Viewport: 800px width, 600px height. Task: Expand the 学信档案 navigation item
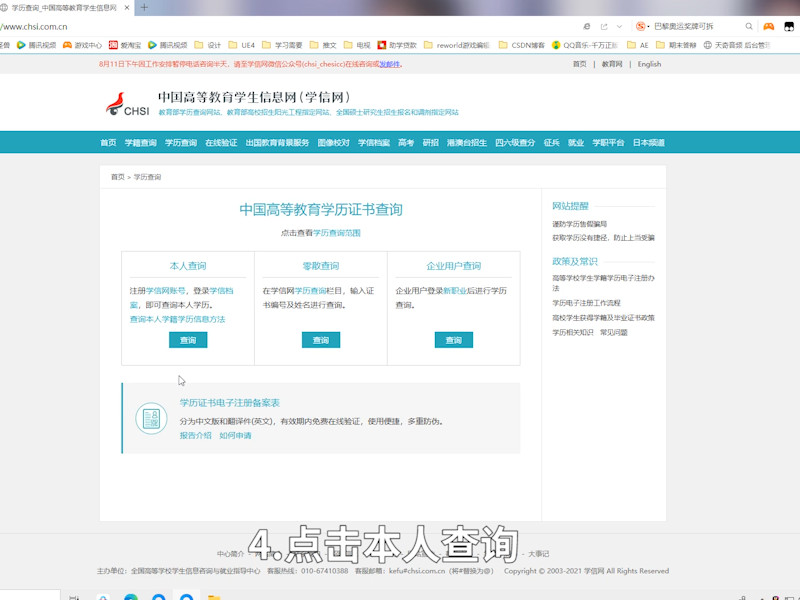375,143
